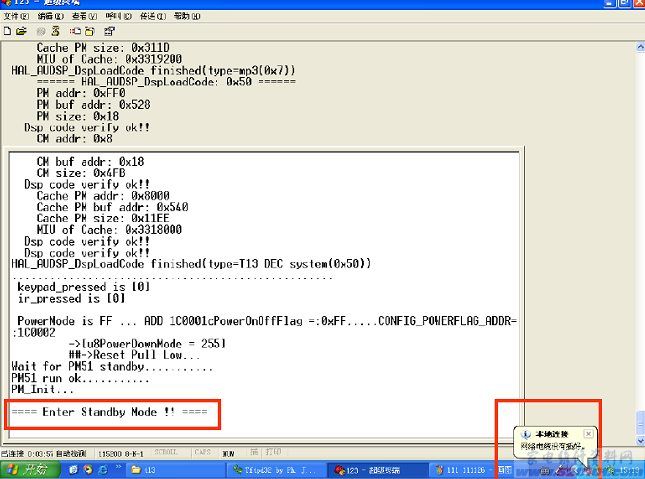
Task: Open the 编辑 (Edit) menu
Action: pos(50,17)
